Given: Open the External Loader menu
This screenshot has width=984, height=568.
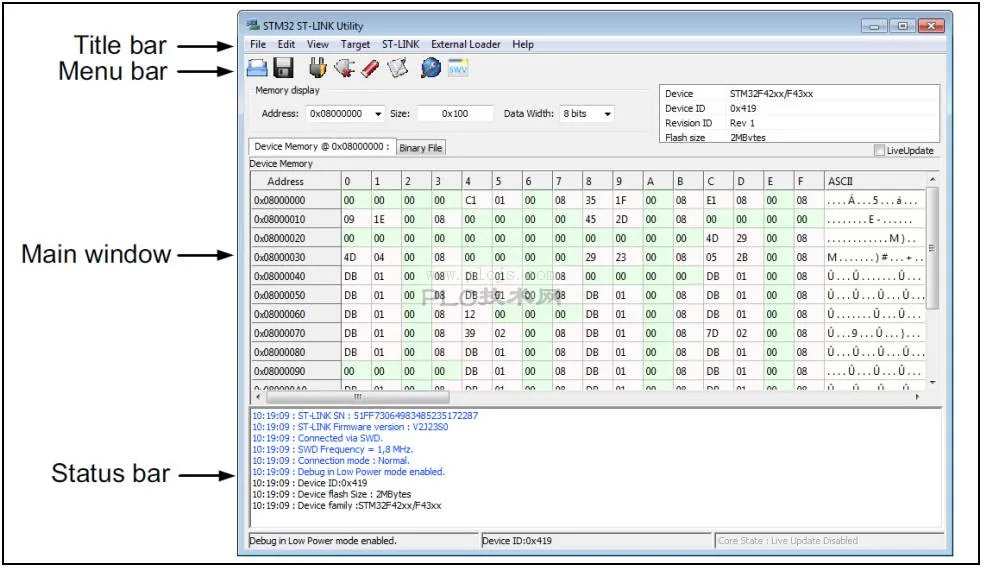Looking at the screenshot, I should pyautogui.click(x=466, y=44).
